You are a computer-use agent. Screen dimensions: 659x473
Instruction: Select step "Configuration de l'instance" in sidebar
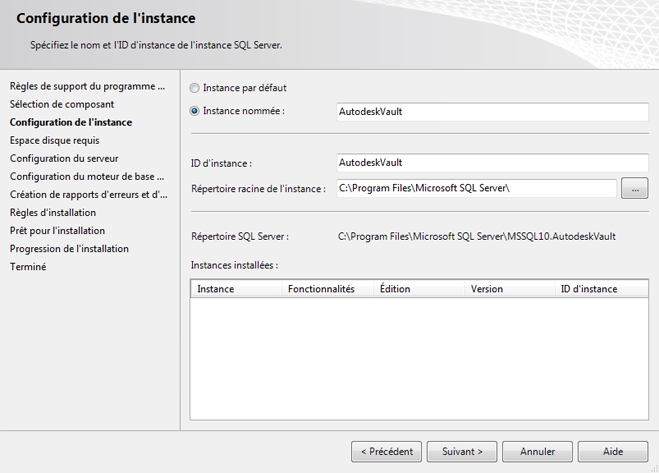tap(71, 122)
